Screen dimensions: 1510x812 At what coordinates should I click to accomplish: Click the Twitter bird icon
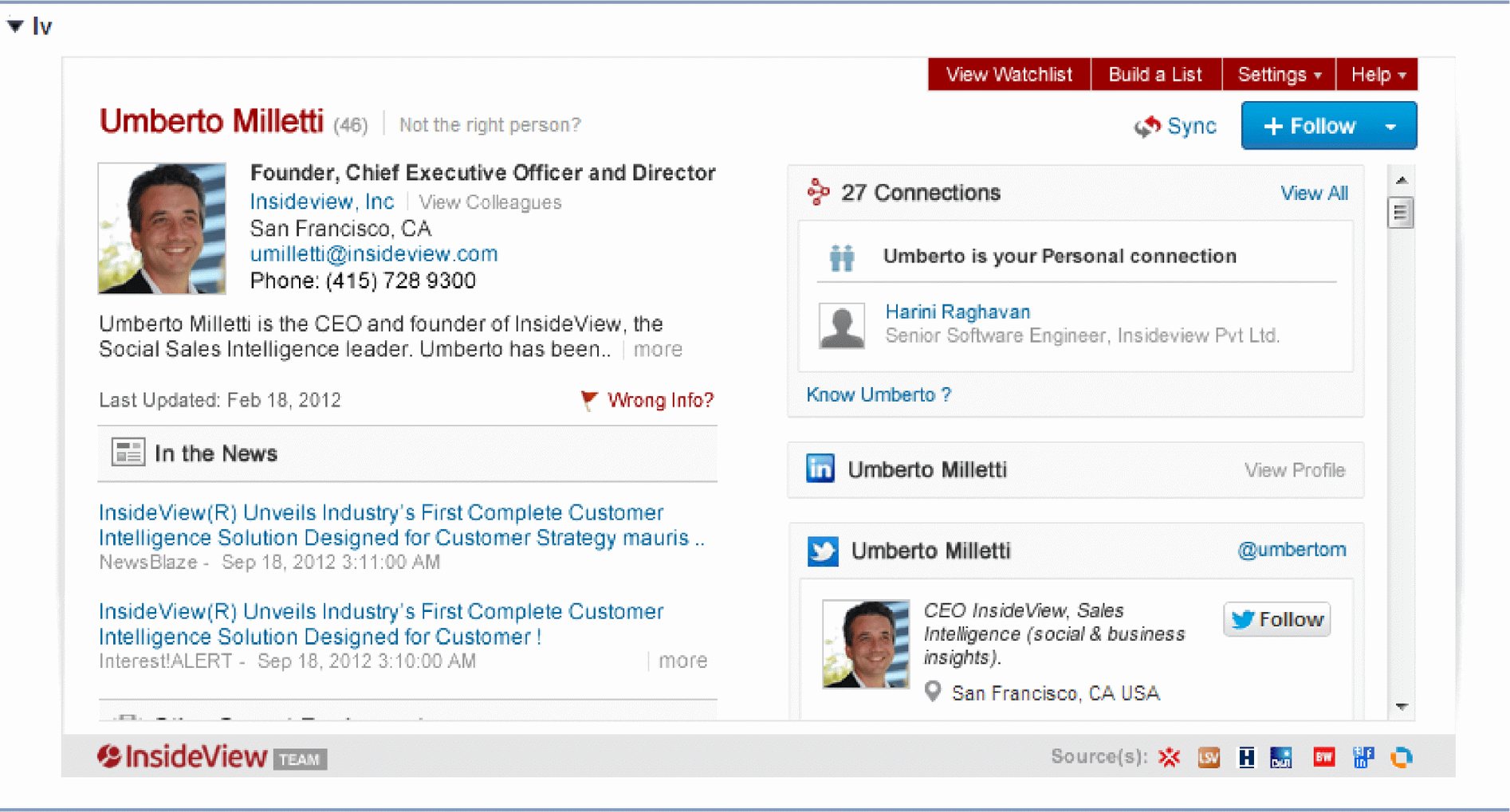point(823,551)
